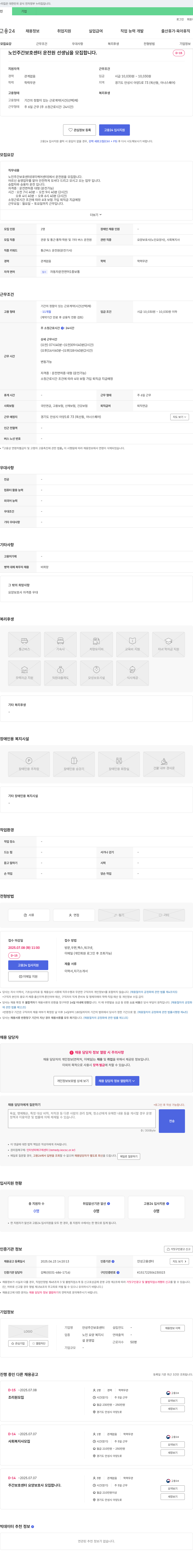Open 주간보호센터 요양보호사 모집합니다 posting
Viewport: 193px width, 1568px height.
35,1485
